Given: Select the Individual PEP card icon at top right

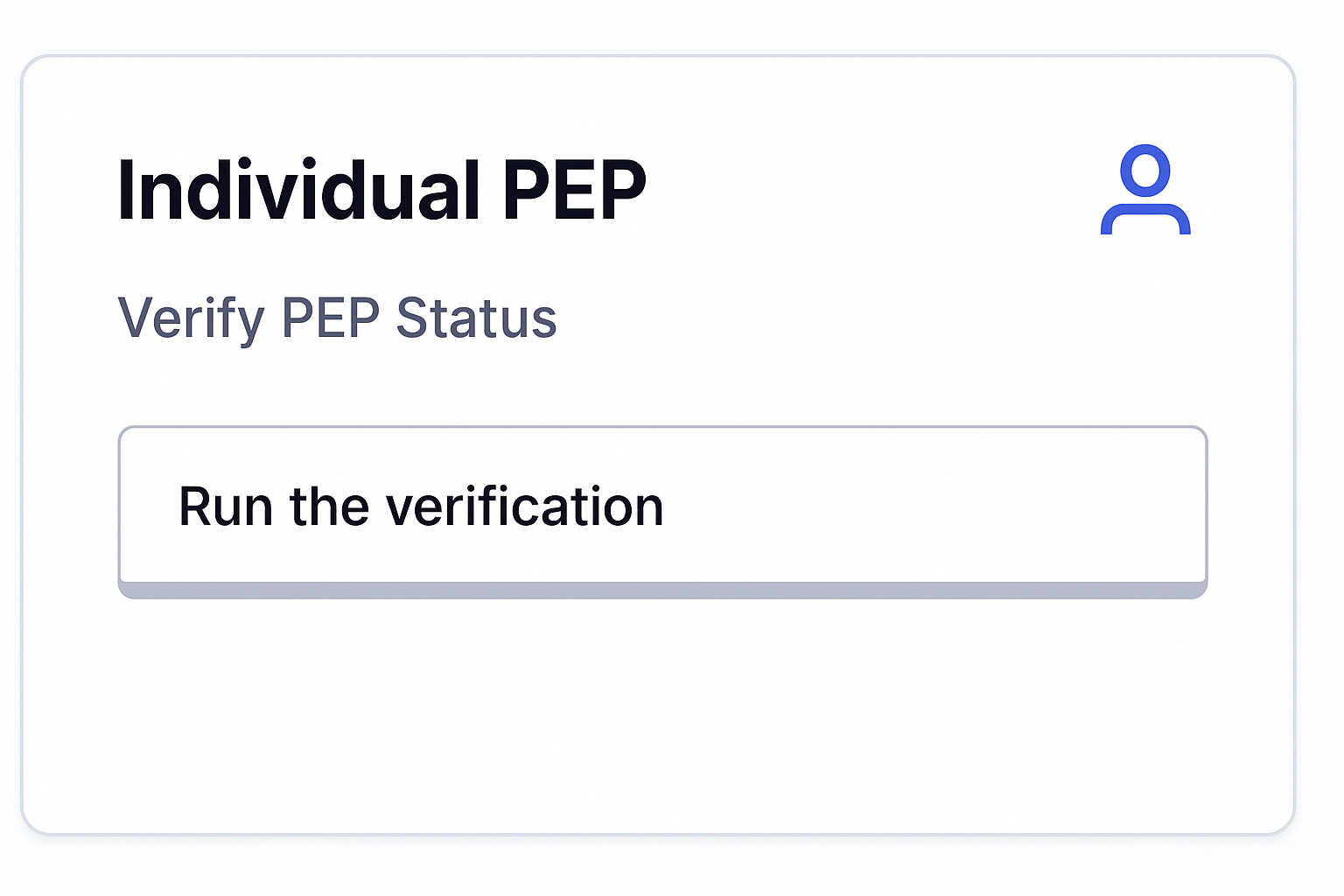Looking at the screenshot, I should click(x=1145, y=190).
